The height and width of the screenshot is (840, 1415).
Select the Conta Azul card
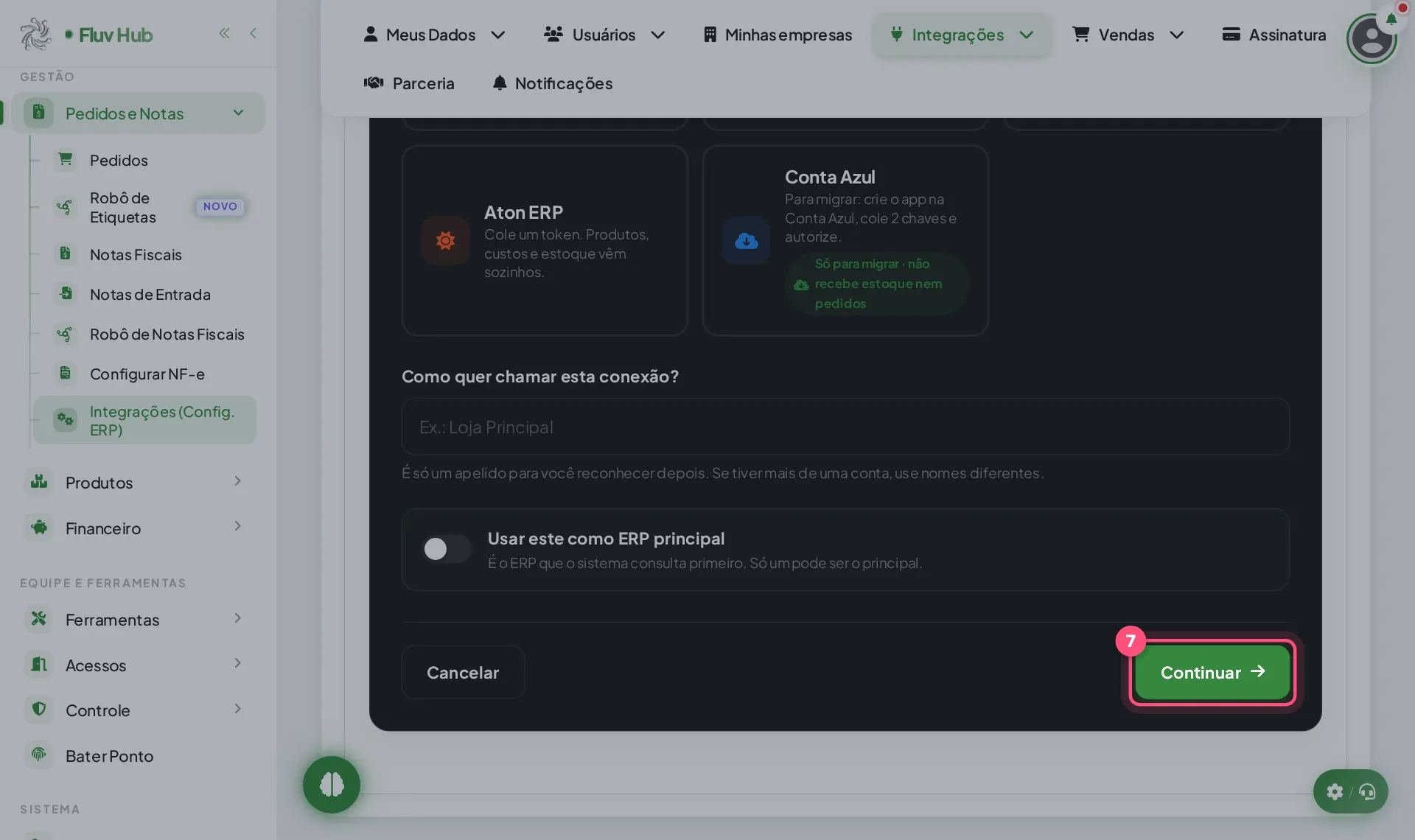pyautogui.click(x=845, y=240)
